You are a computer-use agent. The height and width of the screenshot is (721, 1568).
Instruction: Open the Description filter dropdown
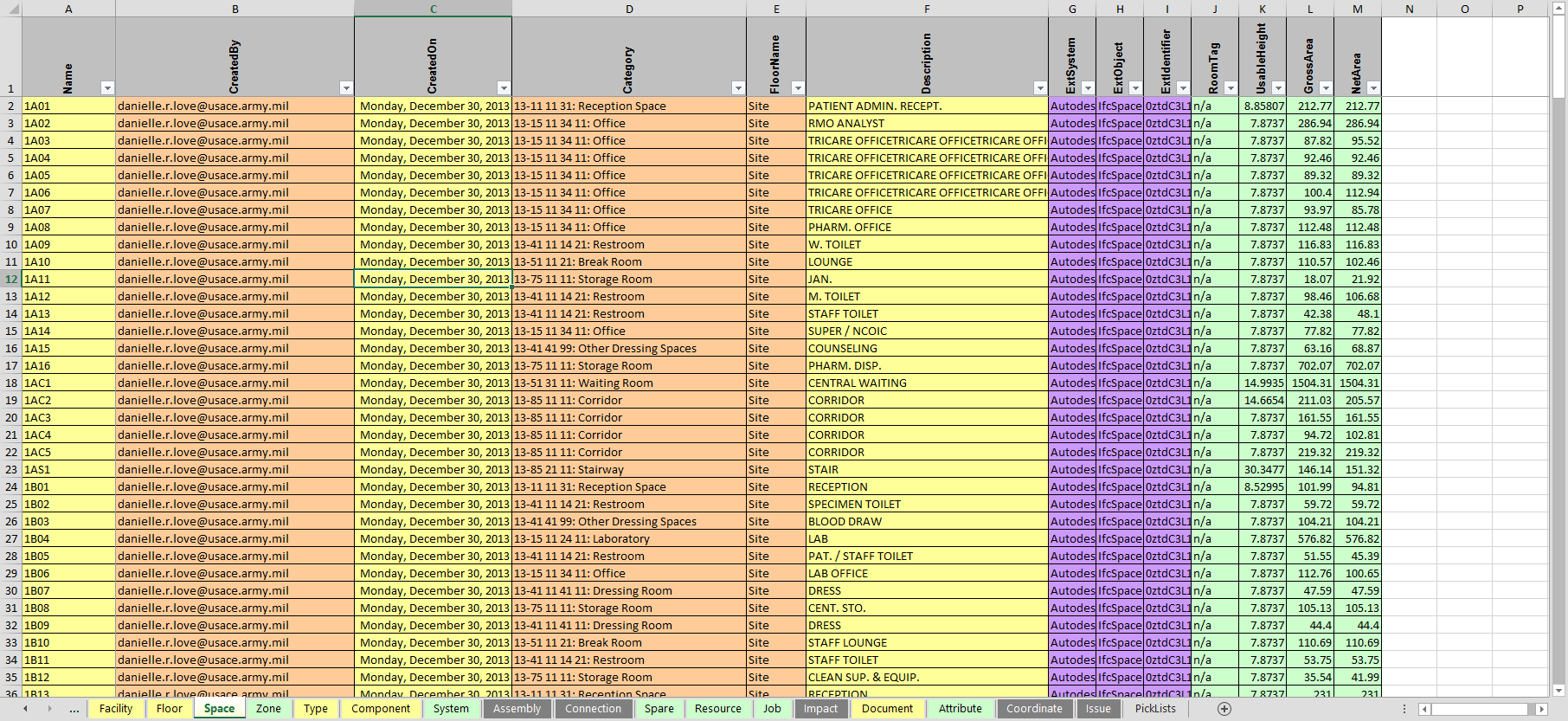(1040, 88)
